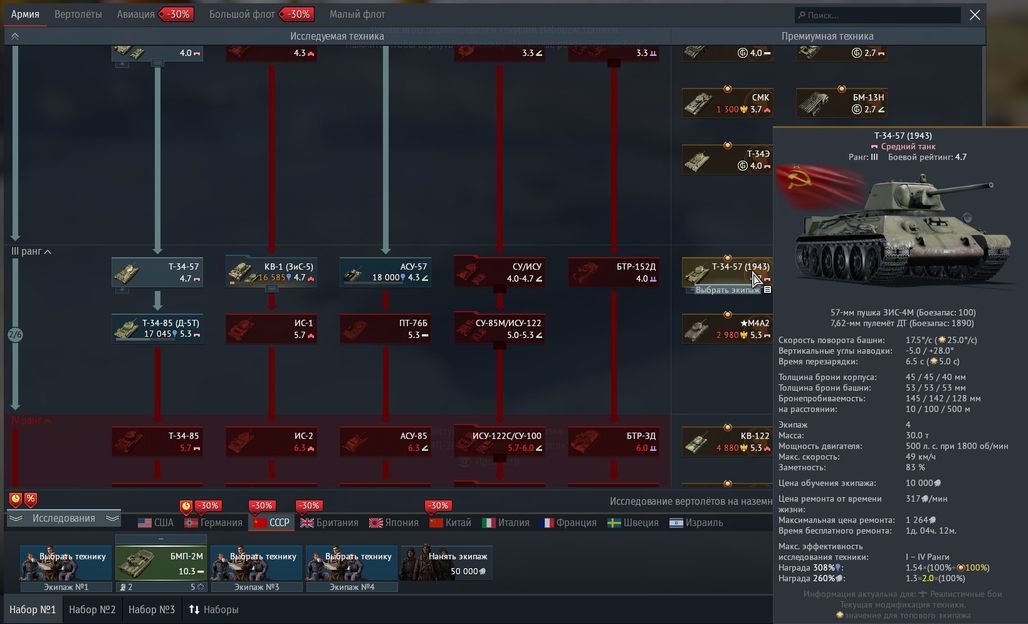This screenshot has height=624, width=1028.
Task: Select the БТР-ЗД anti-air card
Action: [x=614, y=441]
